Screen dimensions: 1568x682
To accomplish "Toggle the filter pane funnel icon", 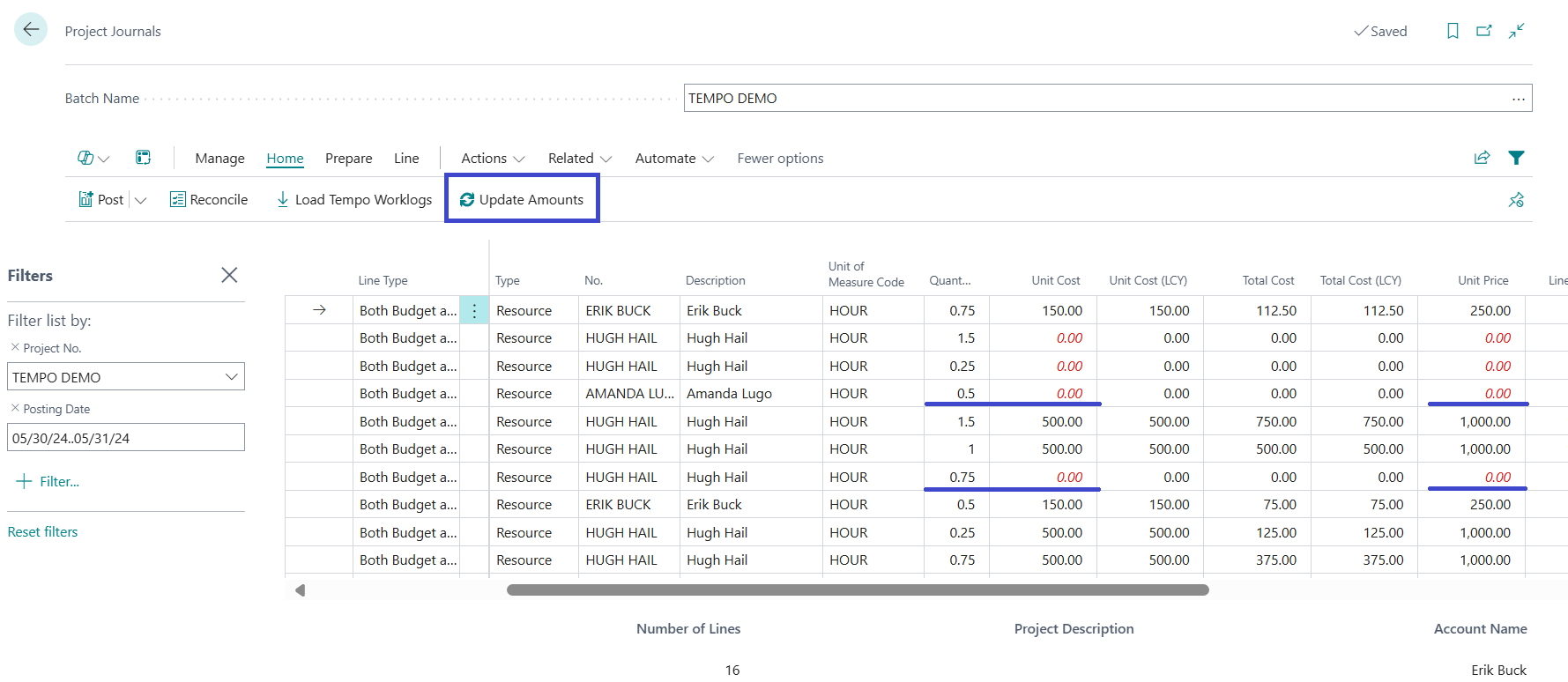I will tap(1516, 158).
